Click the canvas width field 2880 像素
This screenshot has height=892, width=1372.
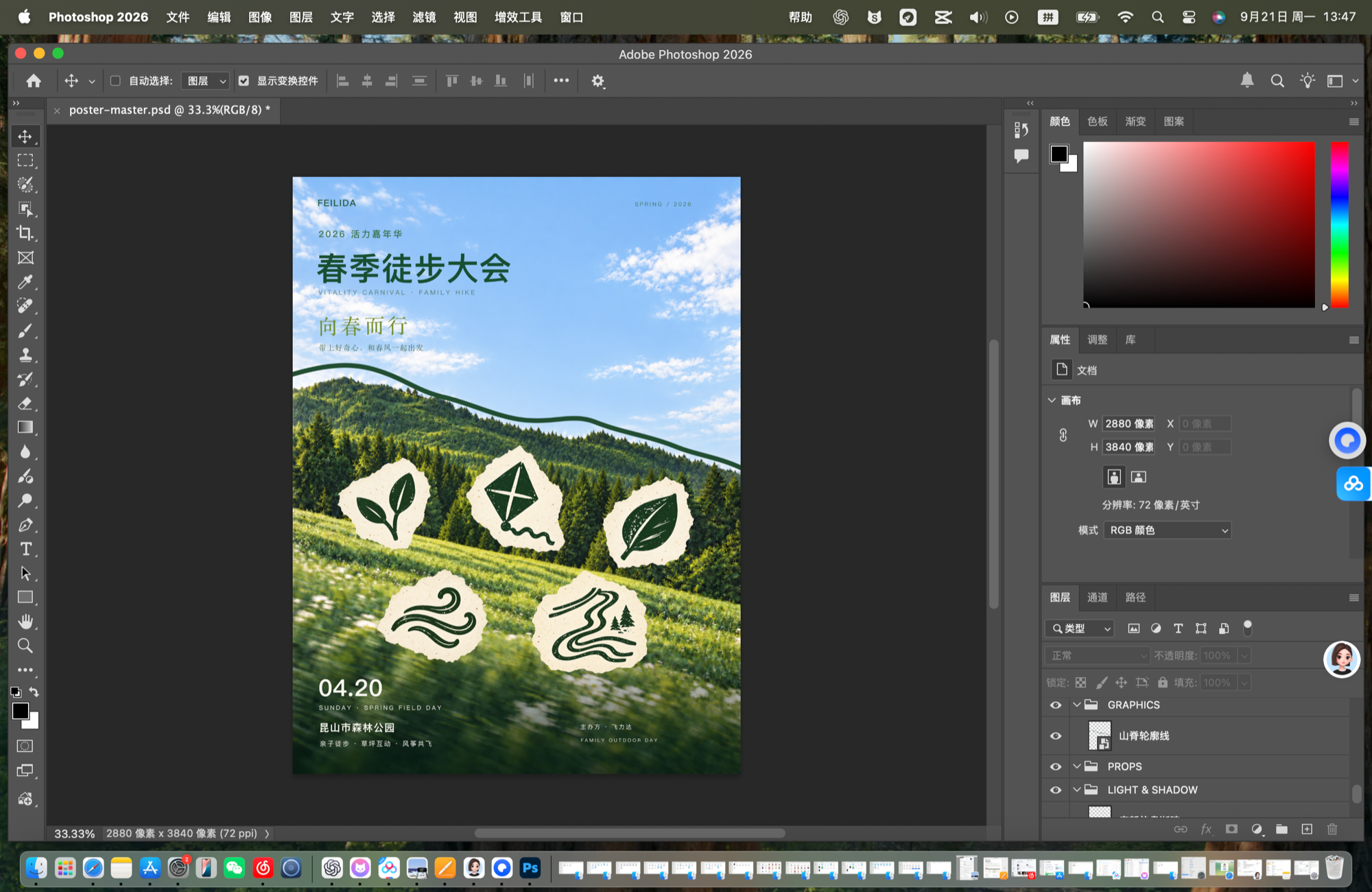pyautogui.click(x=1129, y=424)
